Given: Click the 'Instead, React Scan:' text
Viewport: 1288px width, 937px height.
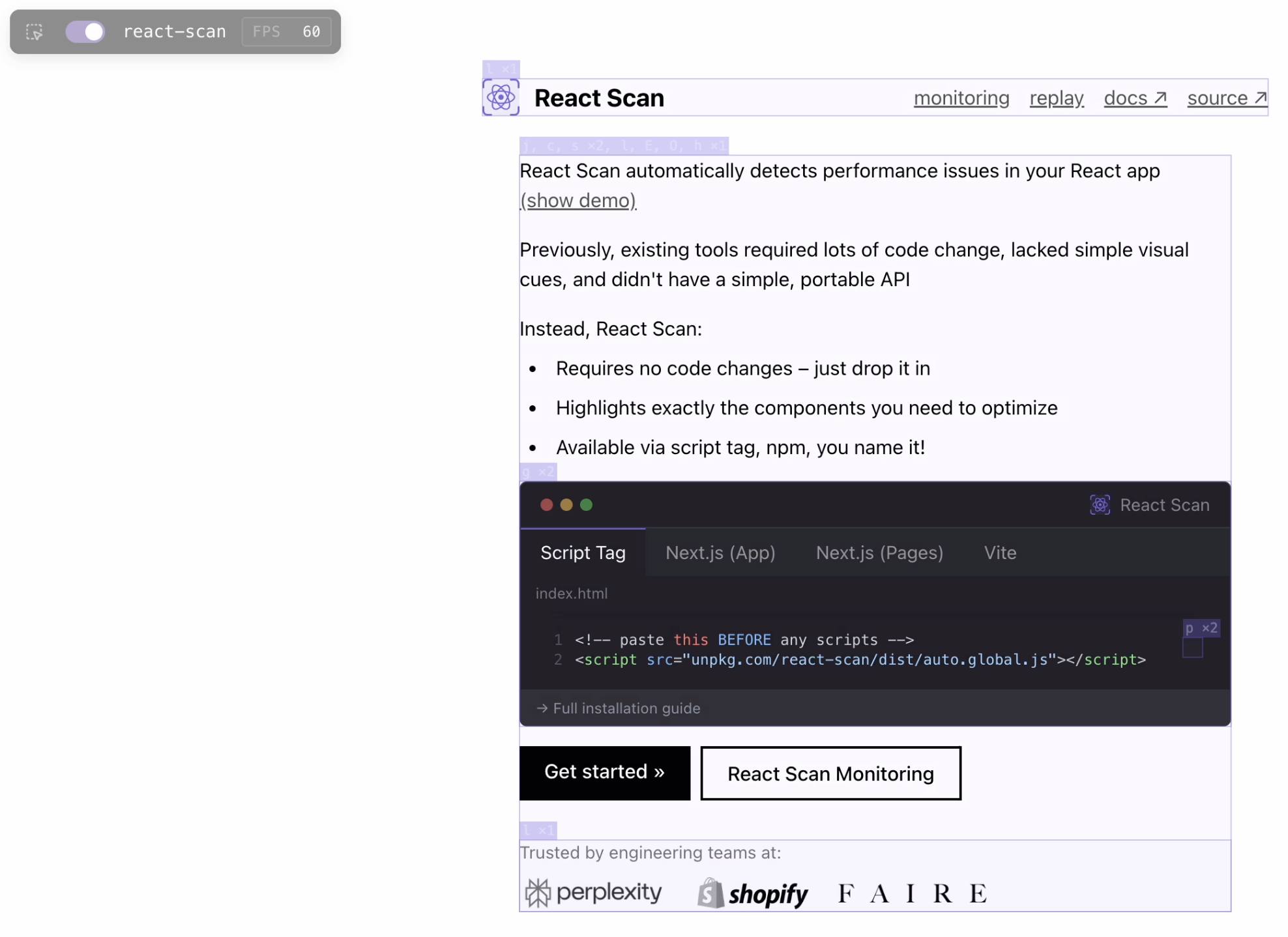Looking at the screenshot, I should tap(611, 328).
